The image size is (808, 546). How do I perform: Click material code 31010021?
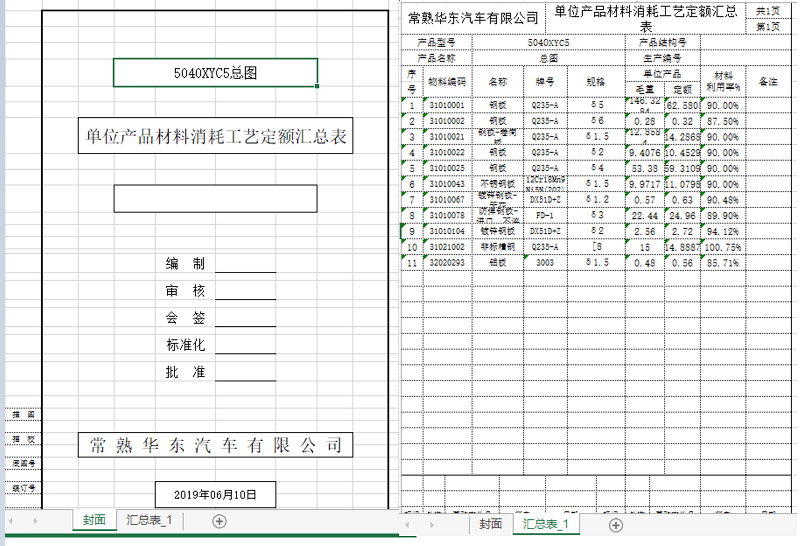click(x=447, y=136)
